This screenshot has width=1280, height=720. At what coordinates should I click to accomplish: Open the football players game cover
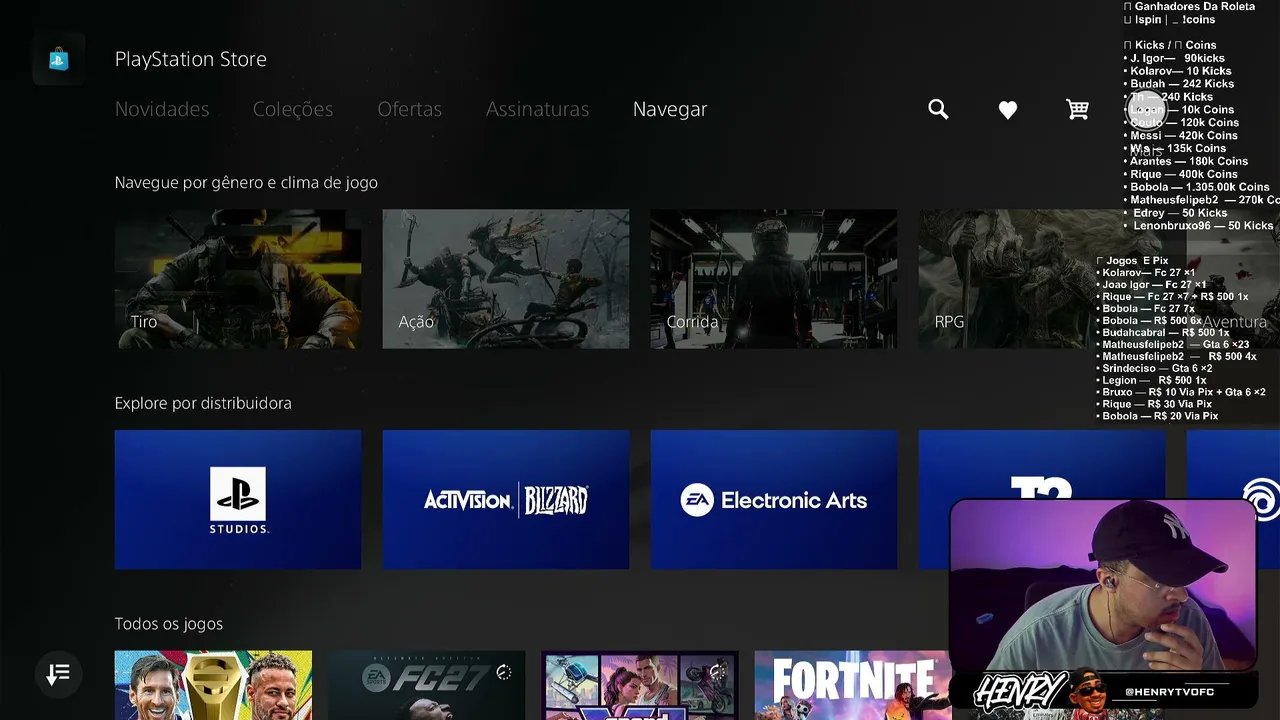213,686
